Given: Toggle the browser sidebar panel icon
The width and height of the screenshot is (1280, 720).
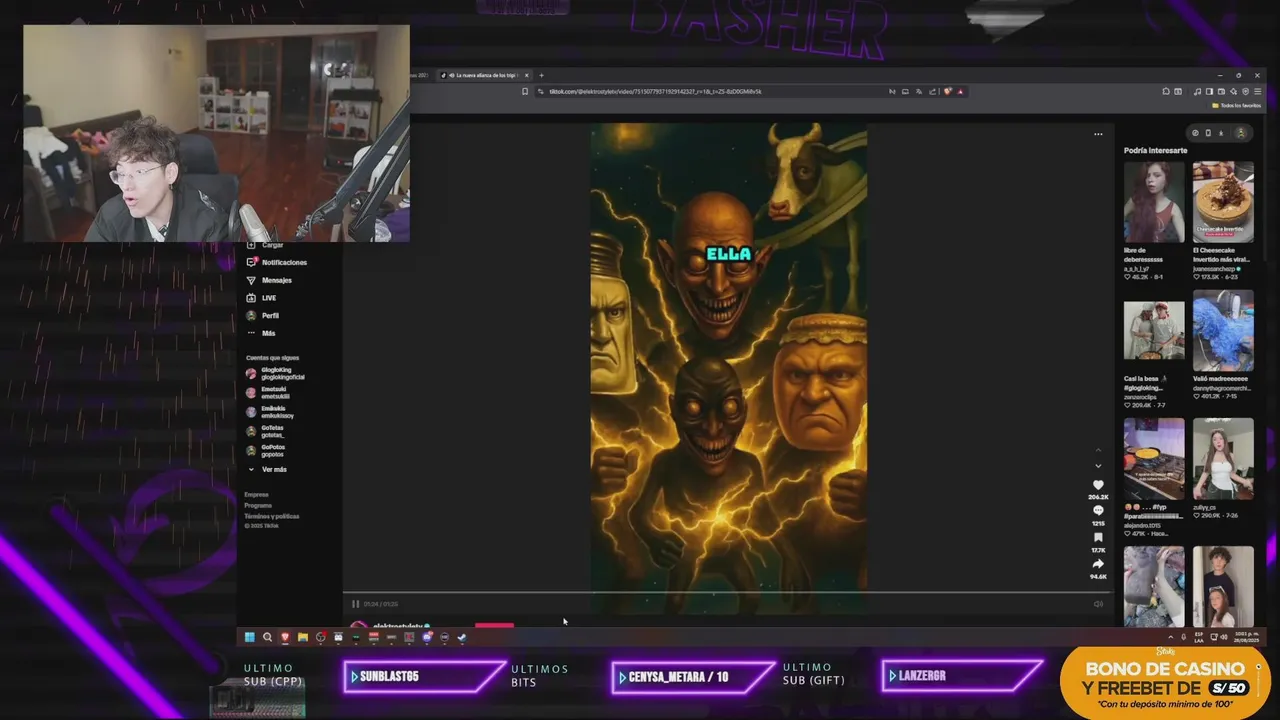Looking at the screenshot, I should pos(1209,92).
